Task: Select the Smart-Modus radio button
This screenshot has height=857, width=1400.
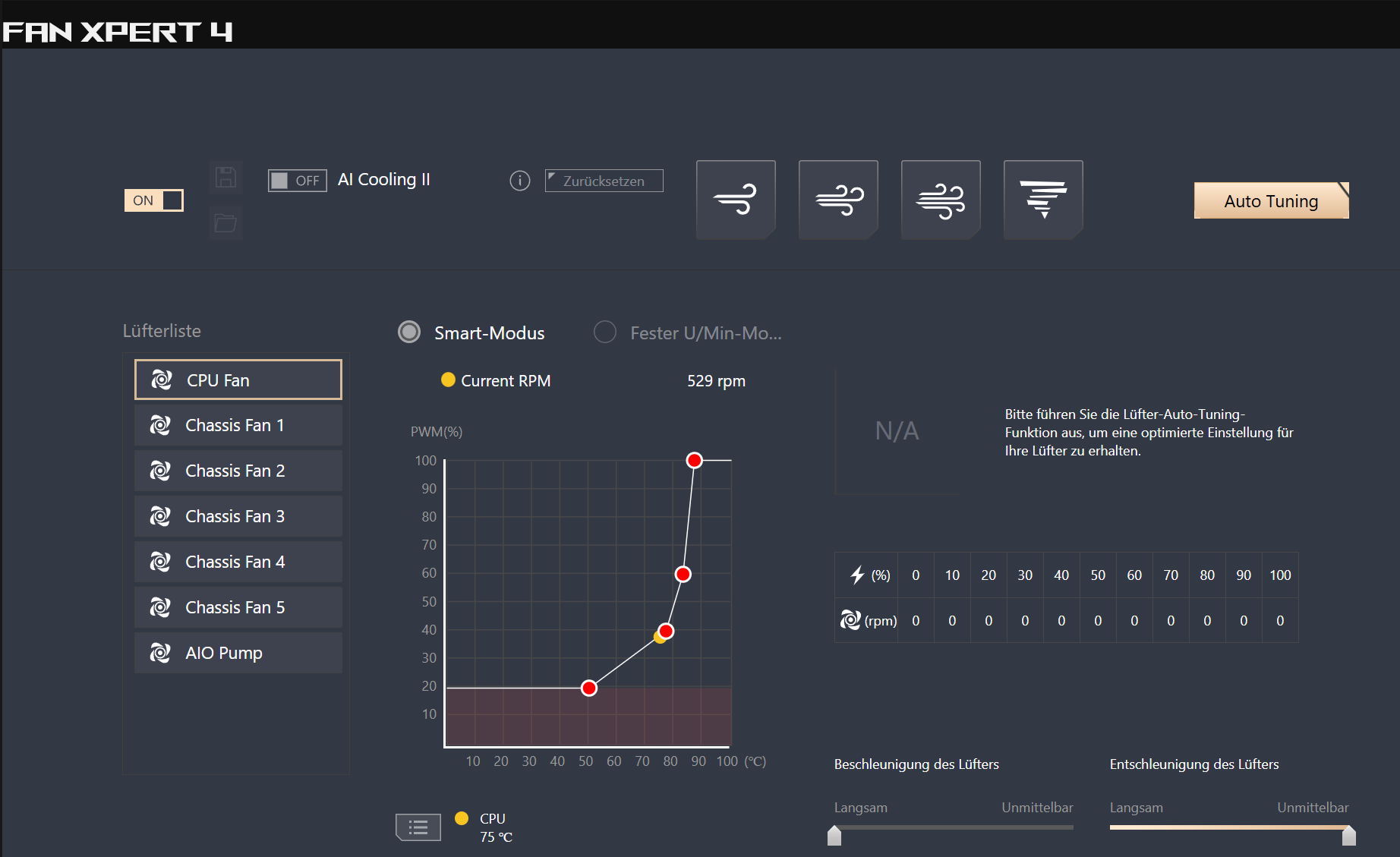Action: [x=409, y=332]
